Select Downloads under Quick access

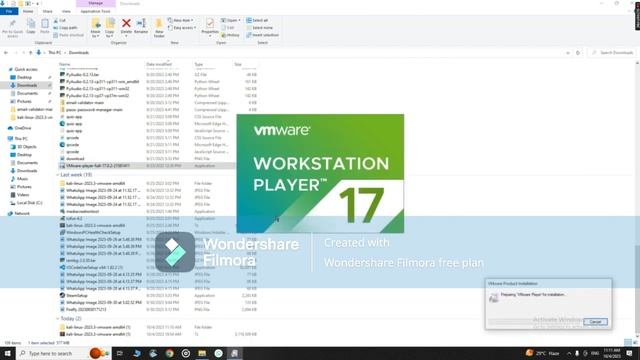click(x=27, y=85)
